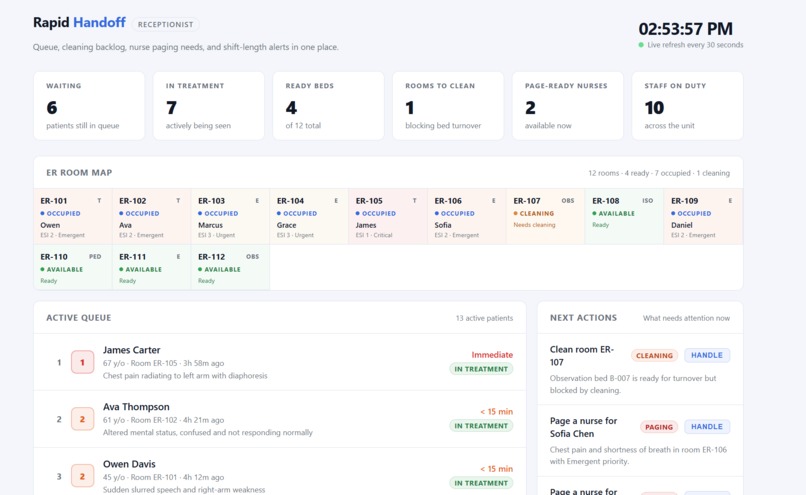
Task: Click "Clean room ER-107" action title
Action: 582,356
